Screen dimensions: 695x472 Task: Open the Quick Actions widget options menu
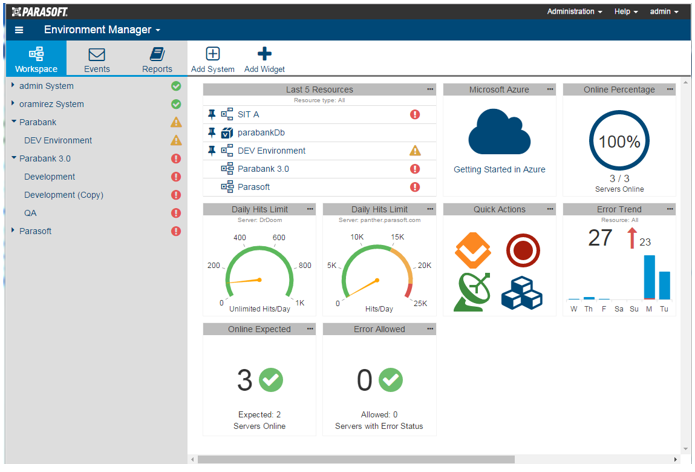pyautogui.click(x=550, y=209)
